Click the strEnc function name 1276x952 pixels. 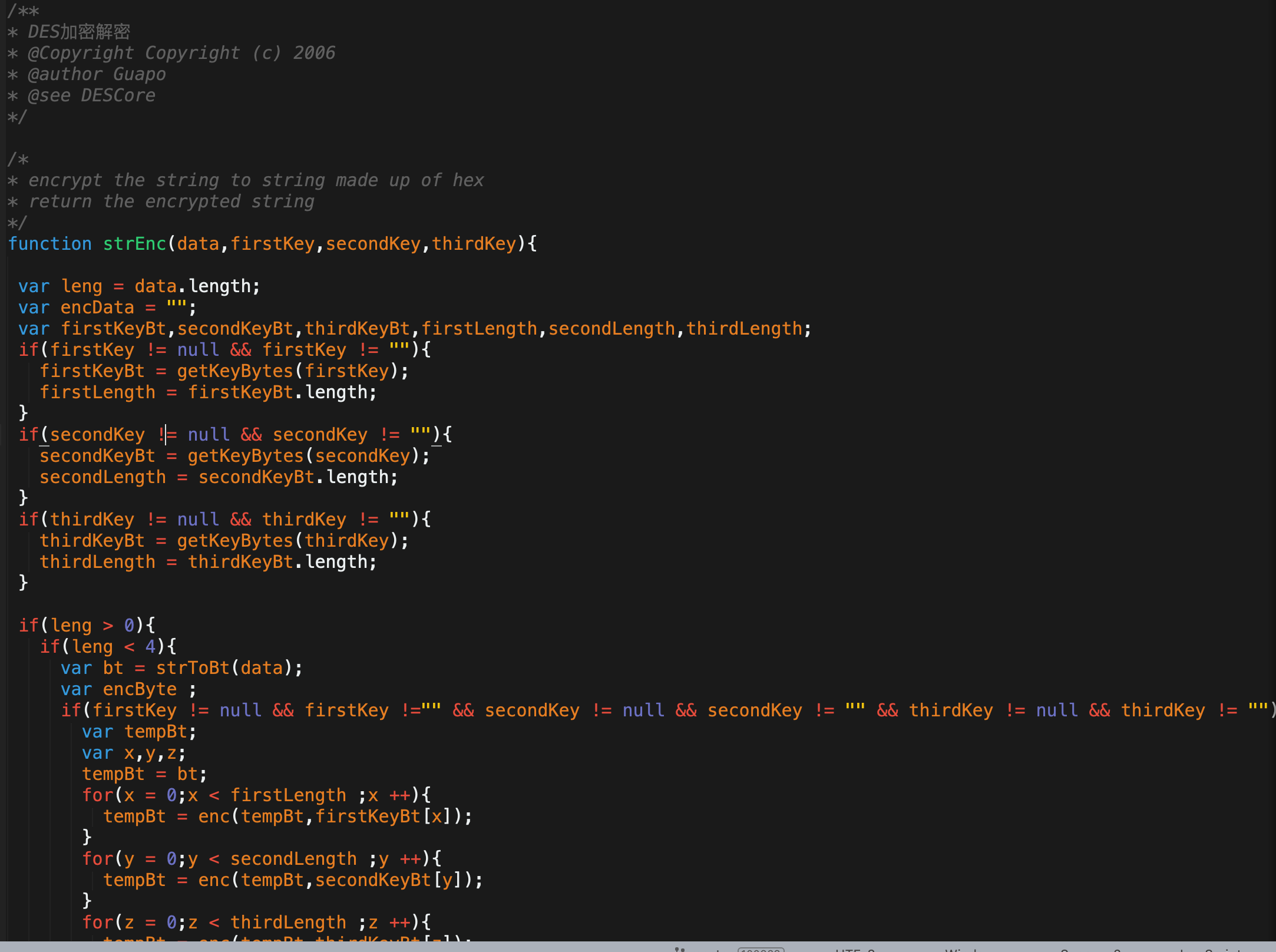(135, 244)
